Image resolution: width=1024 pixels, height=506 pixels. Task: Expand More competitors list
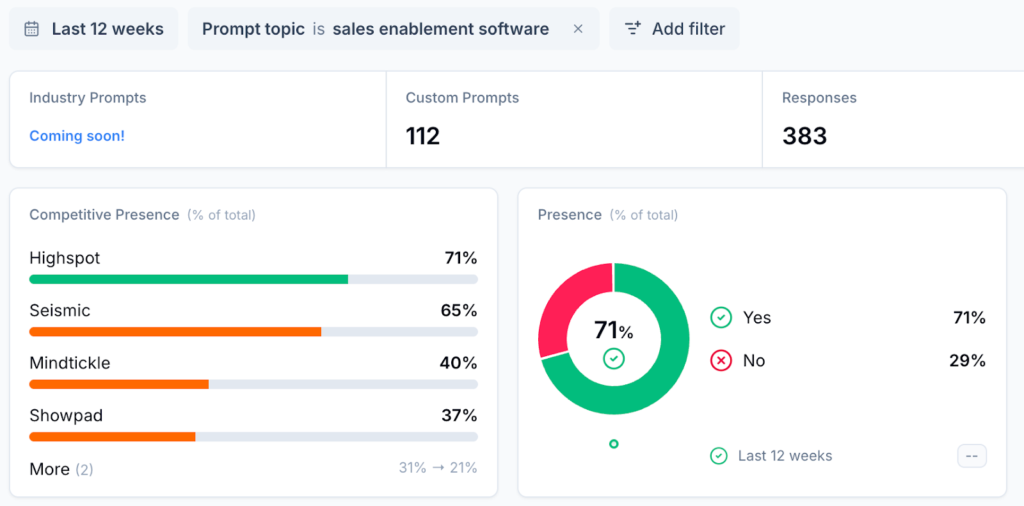(x=61, y=469)
